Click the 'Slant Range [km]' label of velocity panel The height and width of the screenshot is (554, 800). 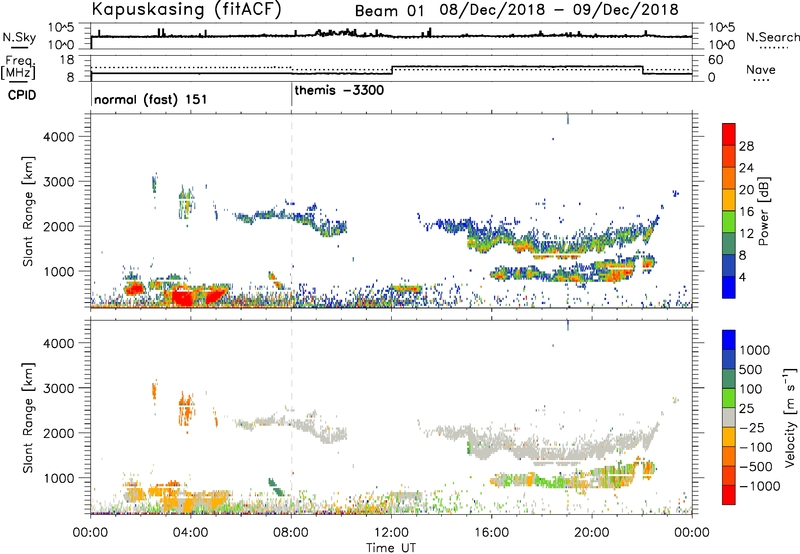click(x=28, y=418)
